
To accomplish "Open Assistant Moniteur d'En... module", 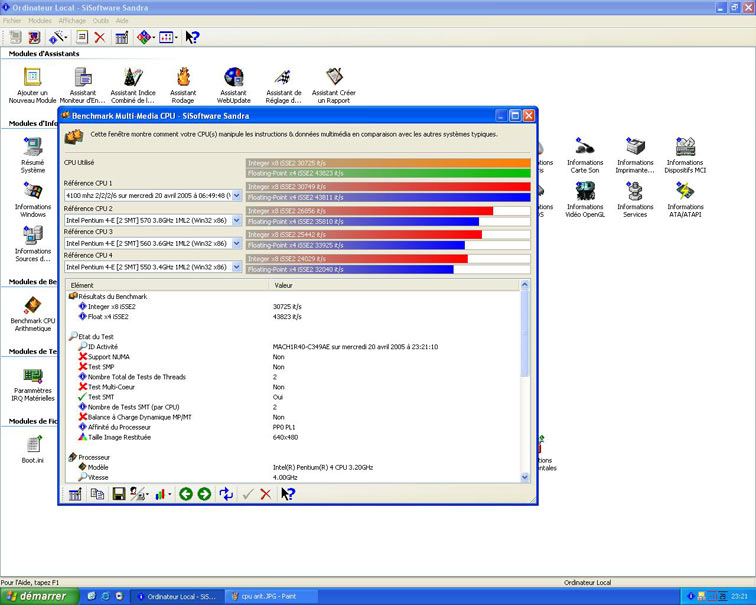I will [82, 85].
